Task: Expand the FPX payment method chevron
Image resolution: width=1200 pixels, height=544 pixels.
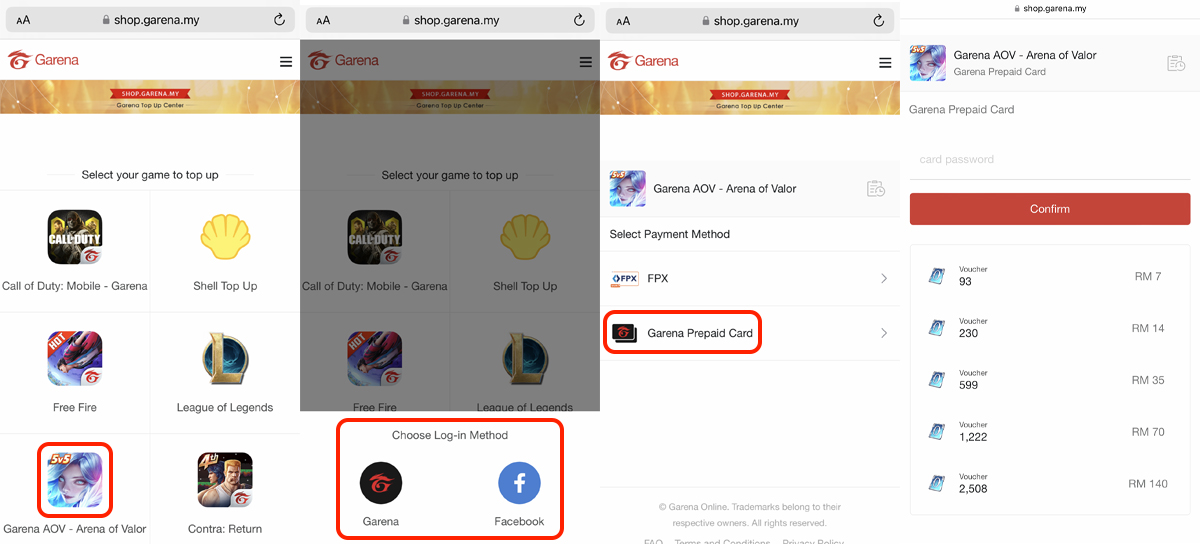Action: tap(884, 279)
